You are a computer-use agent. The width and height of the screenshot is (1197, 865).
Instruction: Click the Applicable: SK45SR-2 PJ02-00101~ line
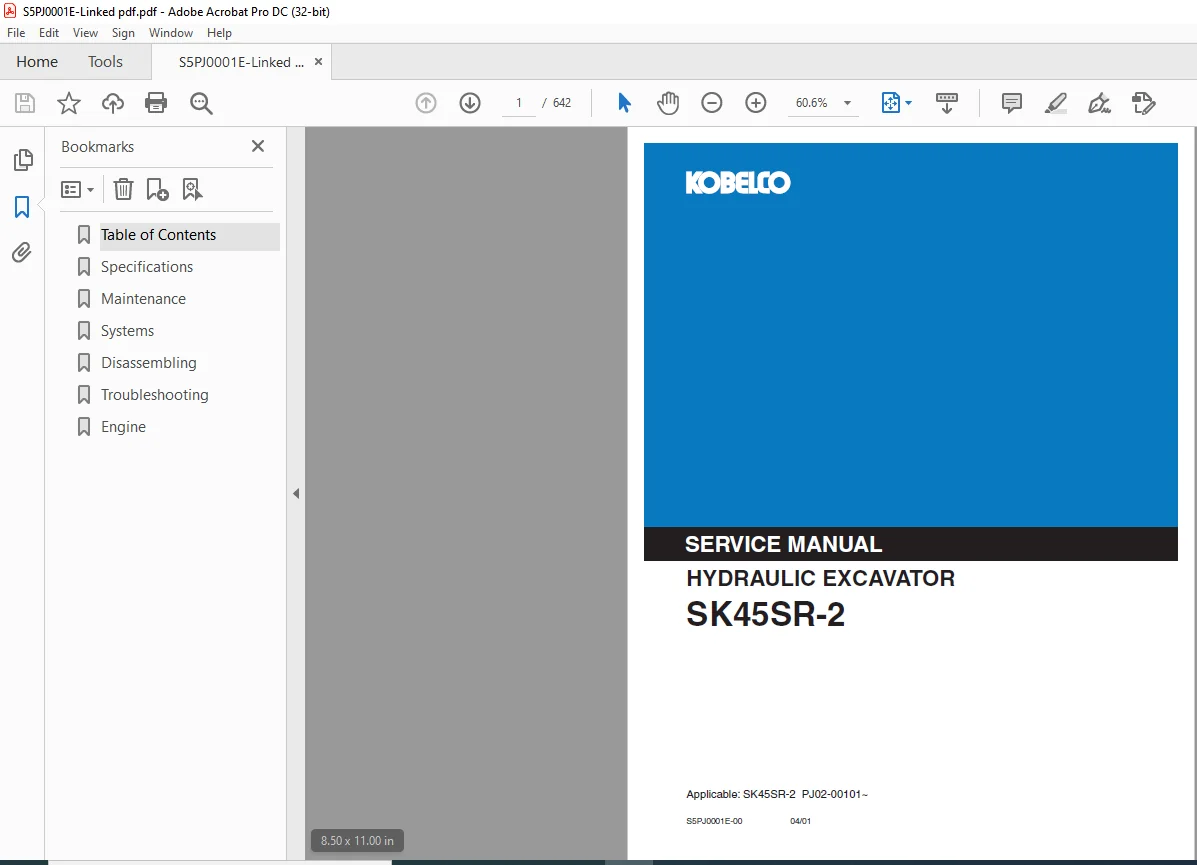tap(776, 794)
